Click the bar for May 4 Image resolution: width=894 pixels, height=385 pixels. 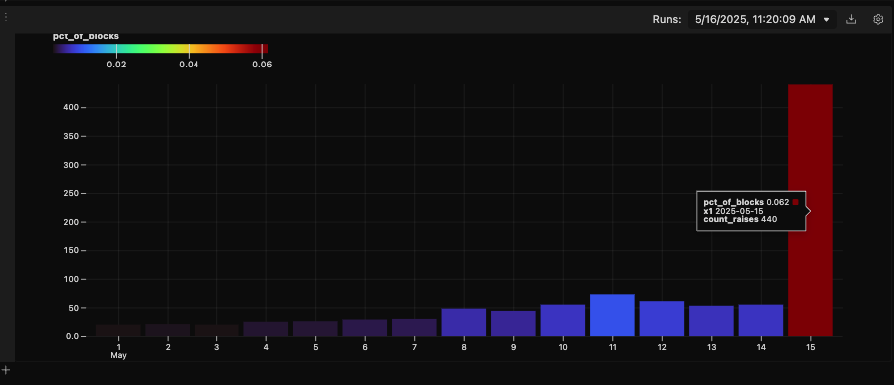[266, 329]
